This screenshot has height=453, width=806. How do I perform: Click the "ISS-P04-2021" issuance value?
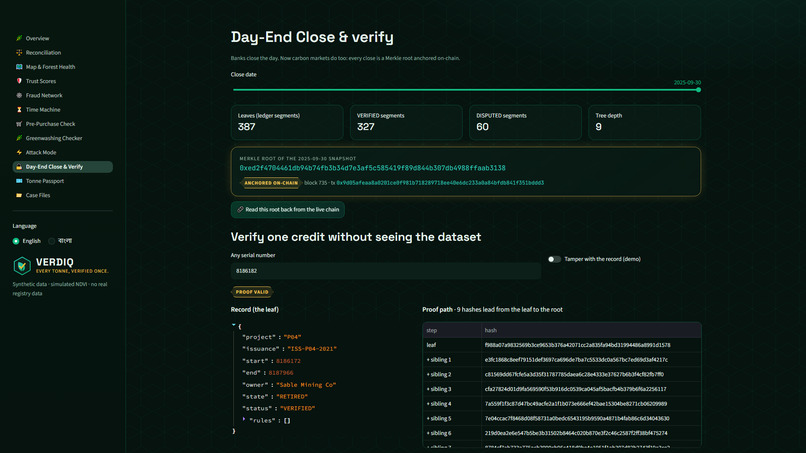pyautogui.click(x=312, y=349)
